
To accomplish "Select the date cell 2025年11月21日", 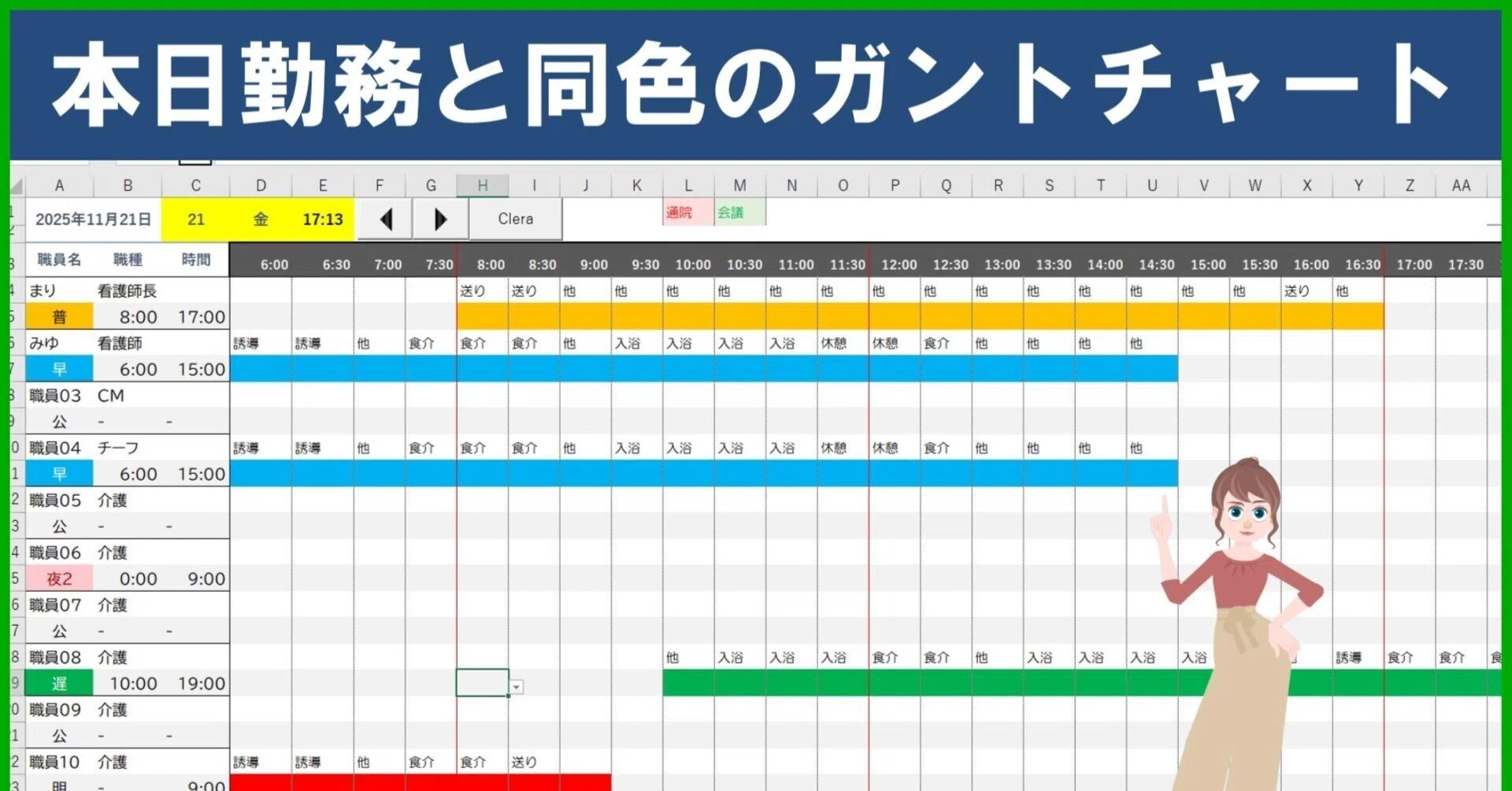I will pyautogui.click(x=93, y=220).
